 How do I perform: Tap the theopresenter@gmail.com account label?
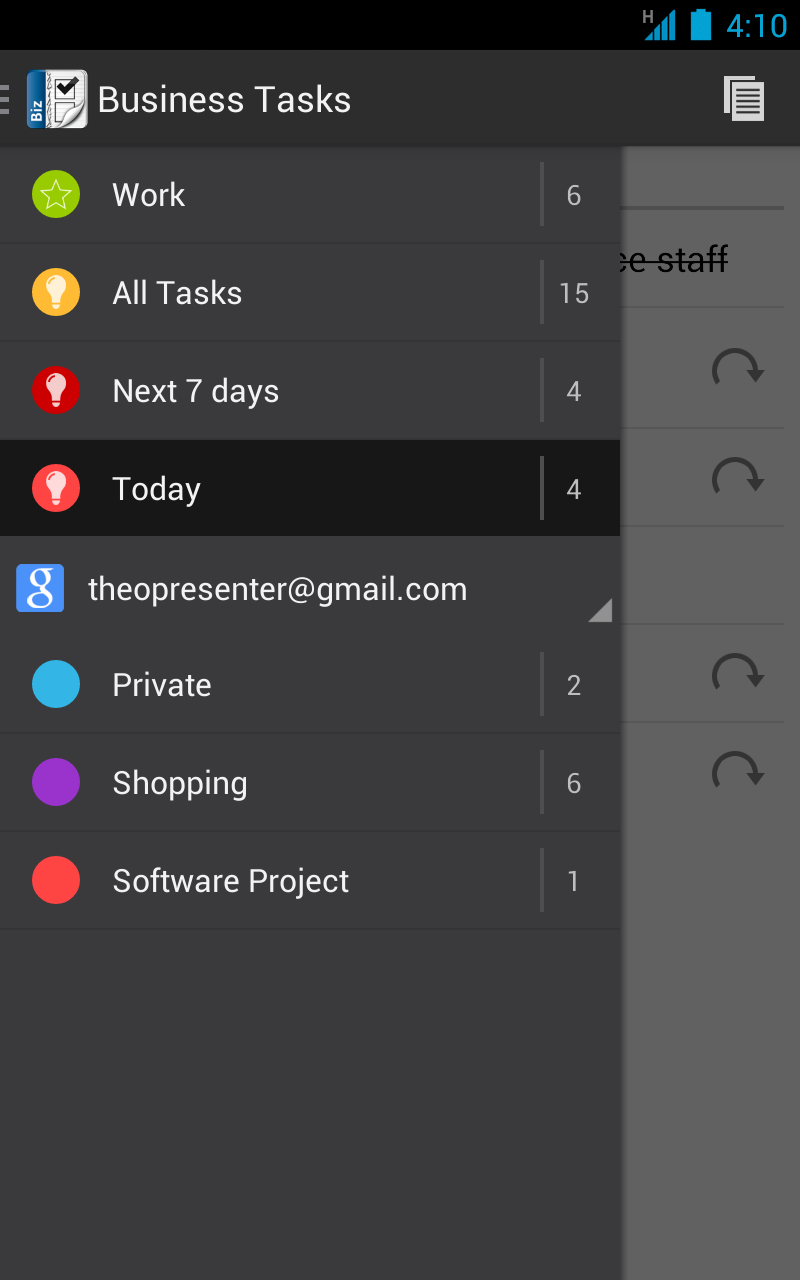coord(278,589)
